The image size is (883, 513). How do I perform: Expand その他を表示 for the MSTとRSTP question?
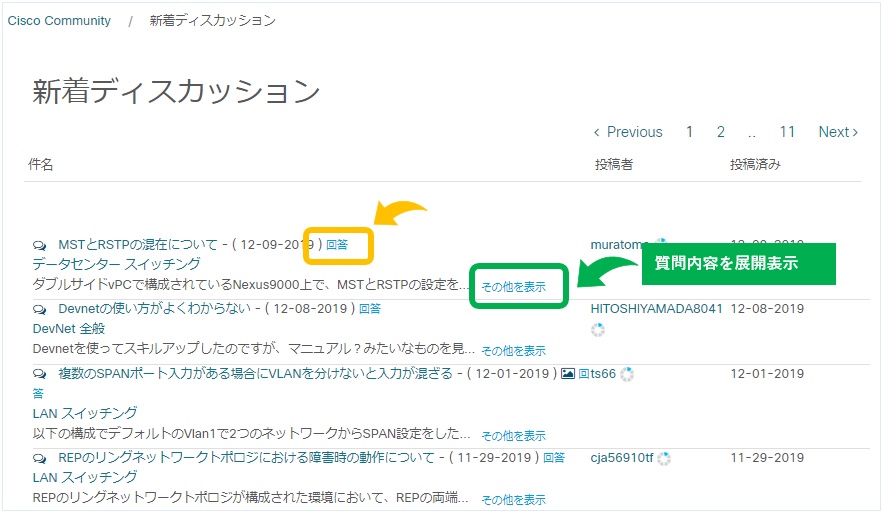[x=514, y=287]
